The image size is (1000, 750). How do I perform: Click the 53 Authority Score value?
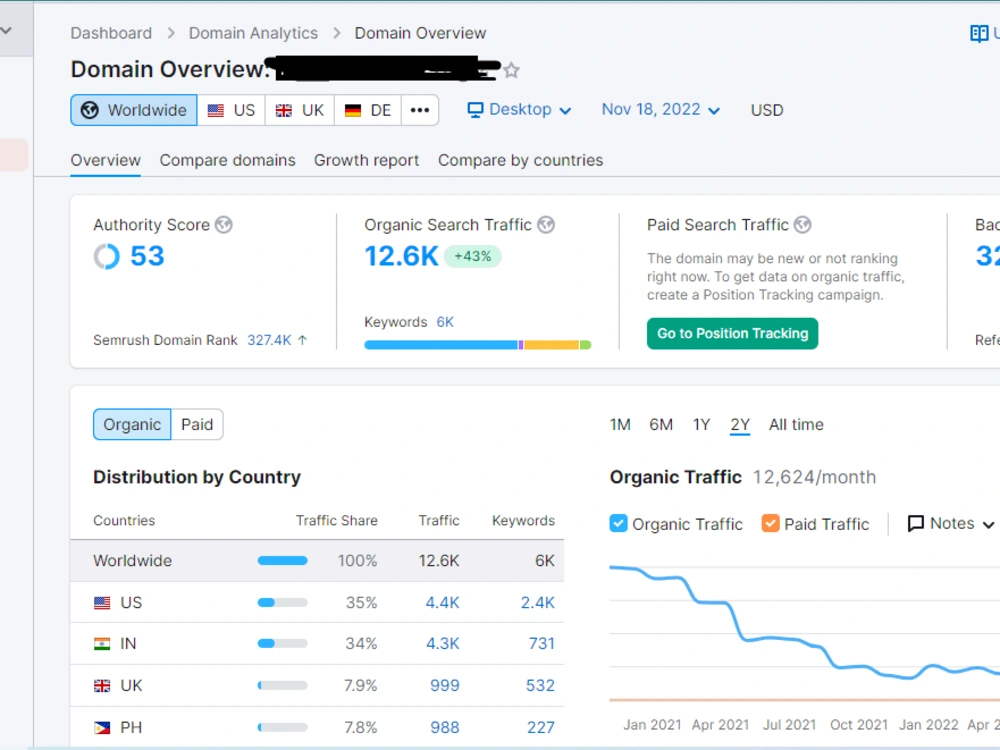[x=147, y=256]
